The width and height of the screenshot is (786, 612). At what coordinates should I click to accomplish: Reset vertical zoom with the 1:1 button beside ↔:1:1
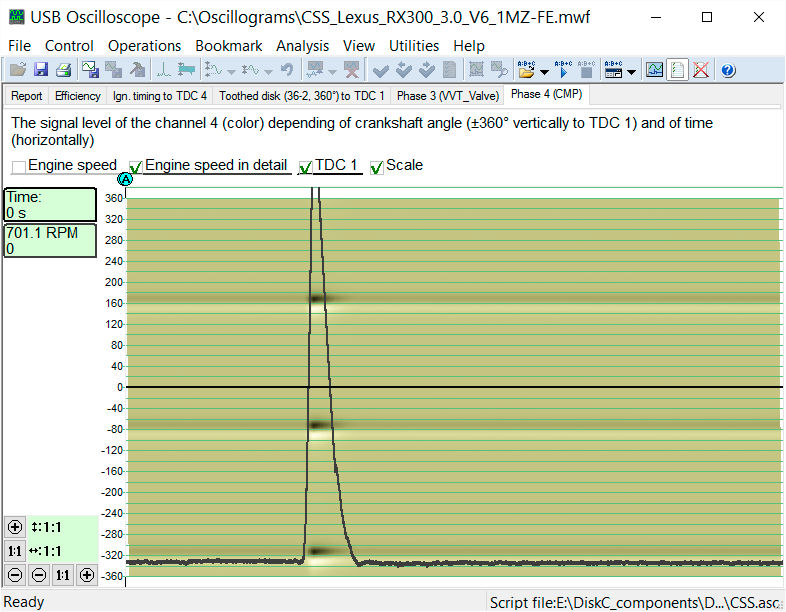(15, 551)
